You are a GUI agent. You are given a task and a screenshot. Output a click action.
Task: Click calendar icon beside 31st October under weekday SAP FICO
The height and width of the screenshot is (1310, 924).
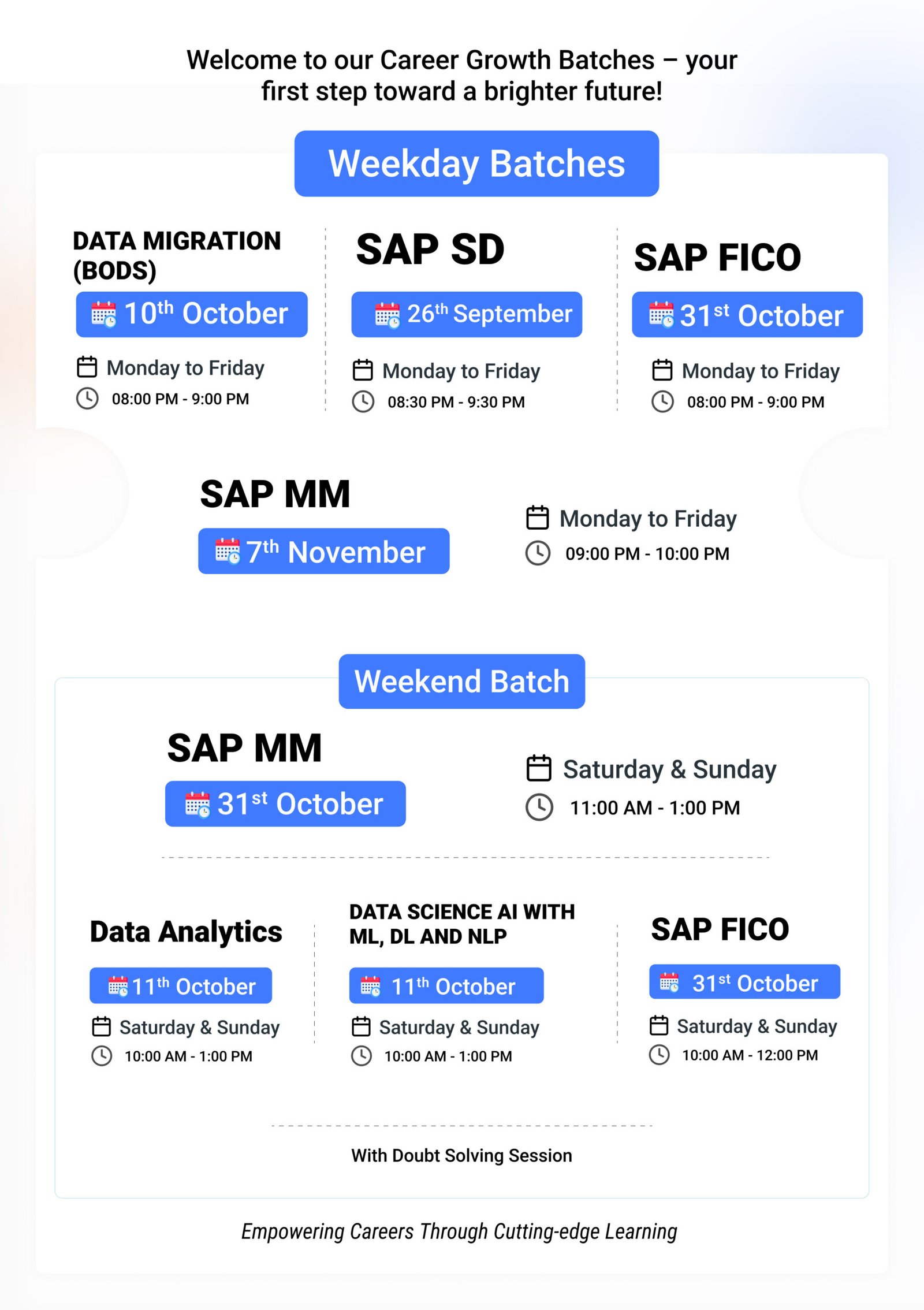coord(661,314)
